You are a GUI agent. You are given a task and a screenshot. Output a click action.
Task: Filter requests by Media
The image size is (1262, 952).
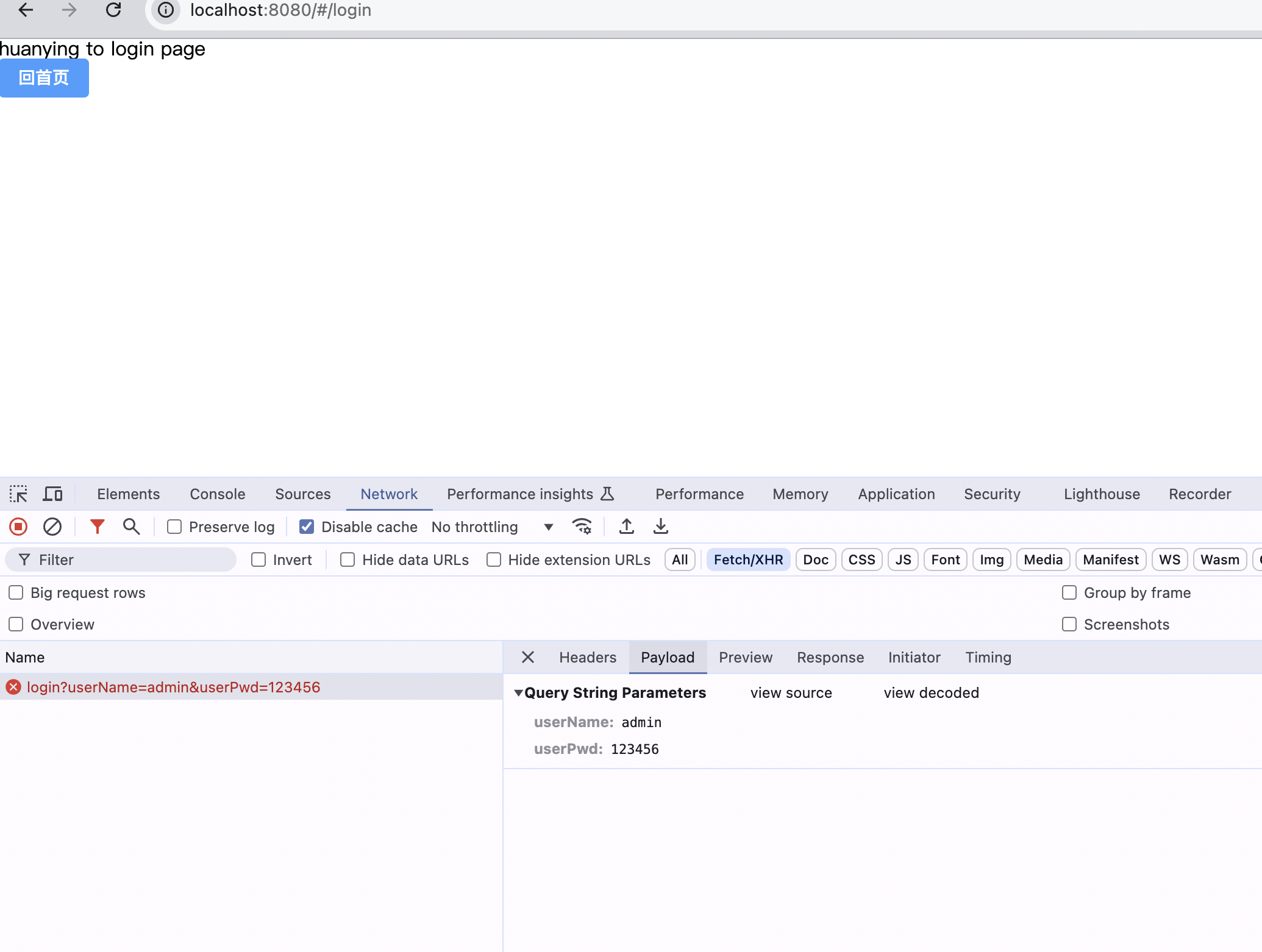(x=1043, y=559)
